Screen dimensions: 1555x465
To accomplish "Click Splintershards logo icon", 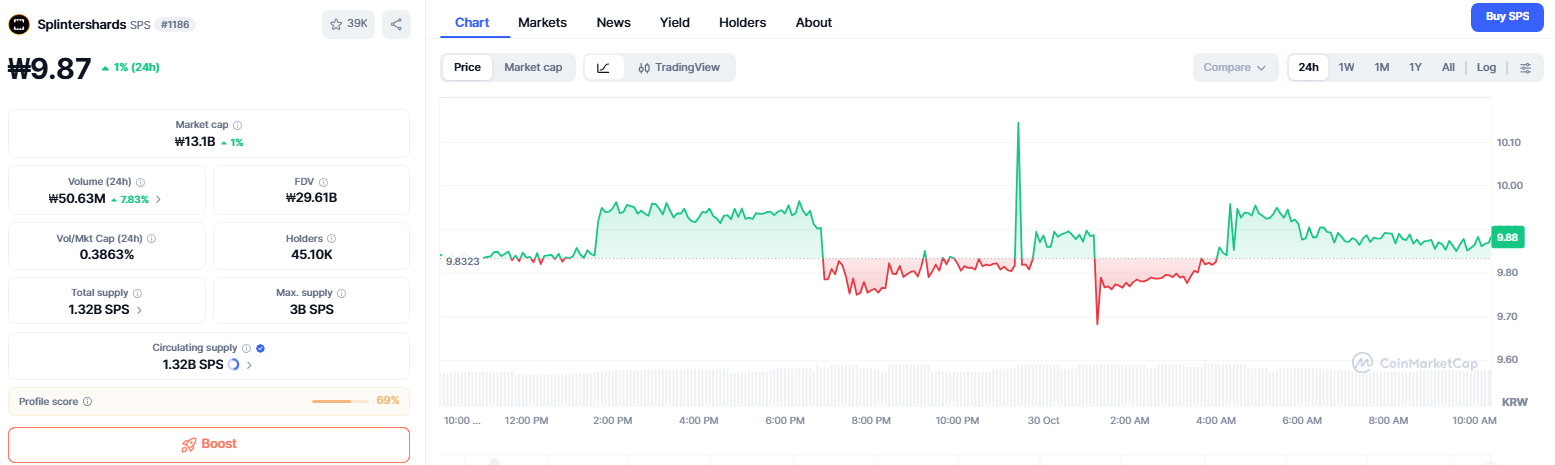I will [19, 23].
